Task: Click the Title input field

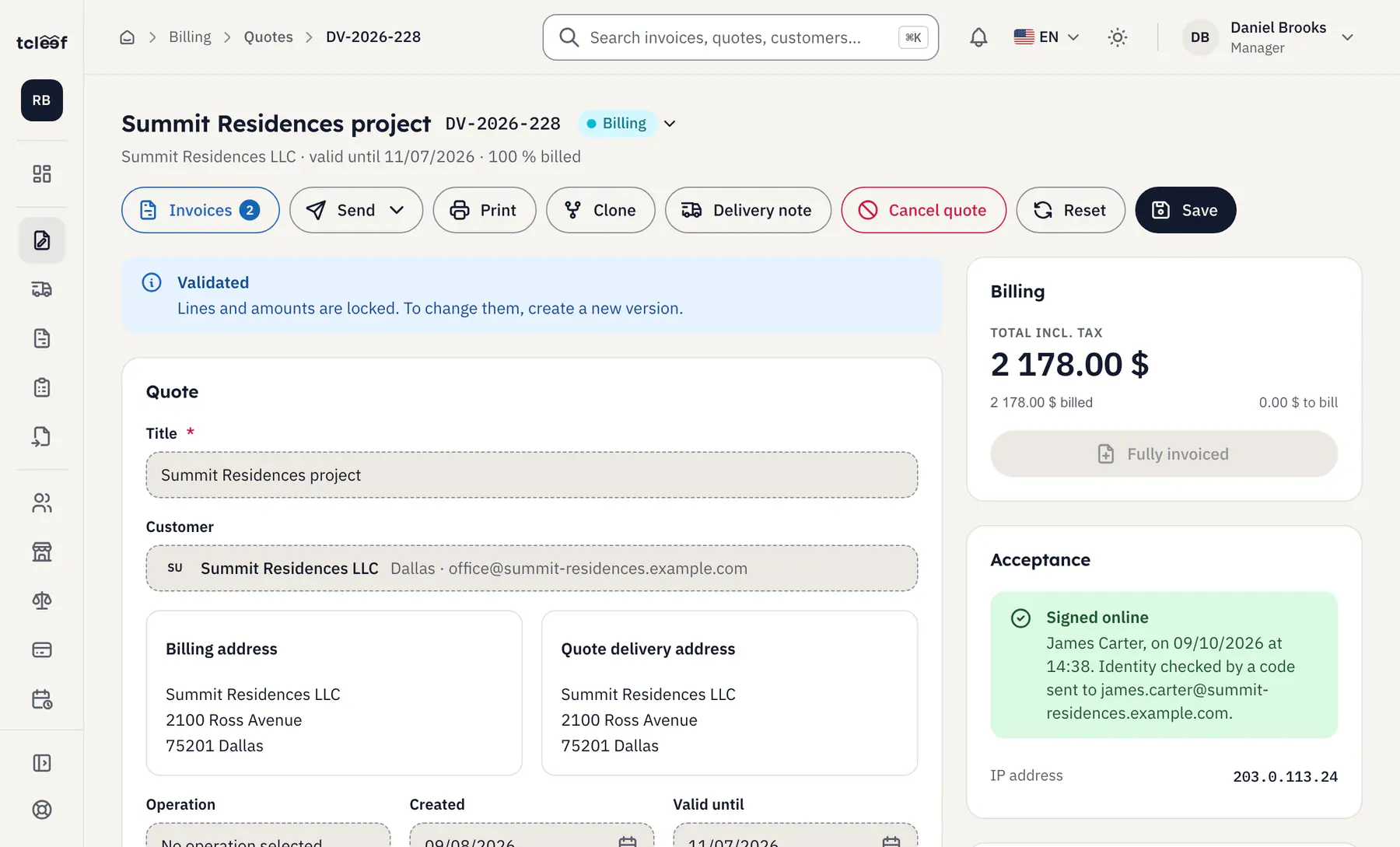Action: (x=532, y=475)
